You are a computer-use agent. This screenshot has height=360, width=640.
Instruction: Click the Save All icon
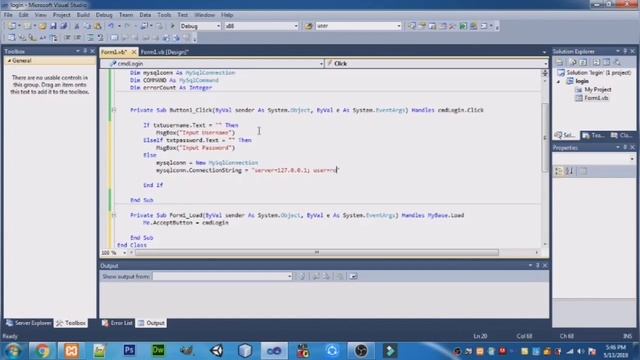tap(64, 26)
